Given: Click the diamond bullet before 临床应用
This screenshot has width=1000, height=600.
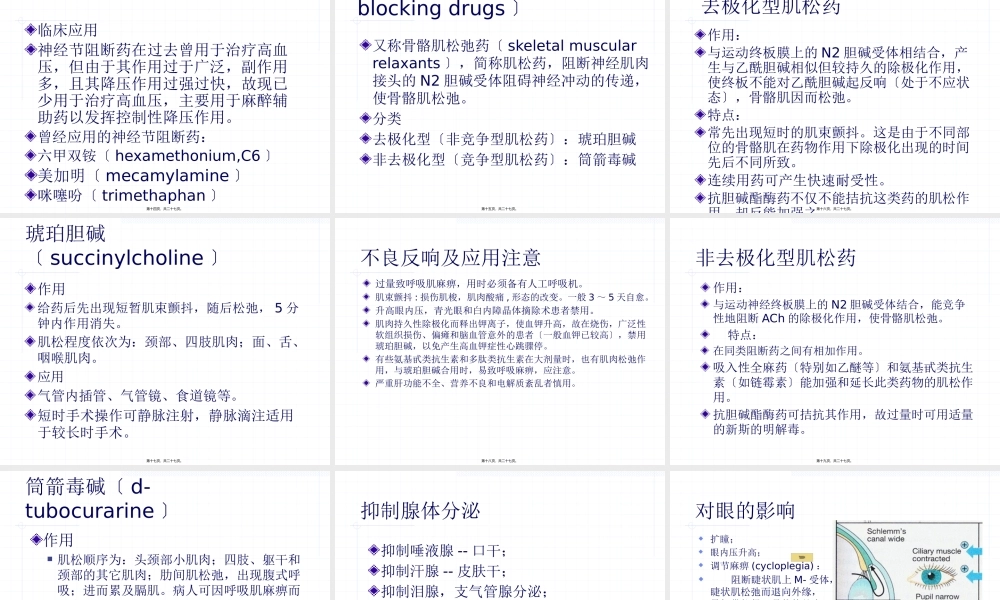Looking at the screenshot, I should coord(30,30).
